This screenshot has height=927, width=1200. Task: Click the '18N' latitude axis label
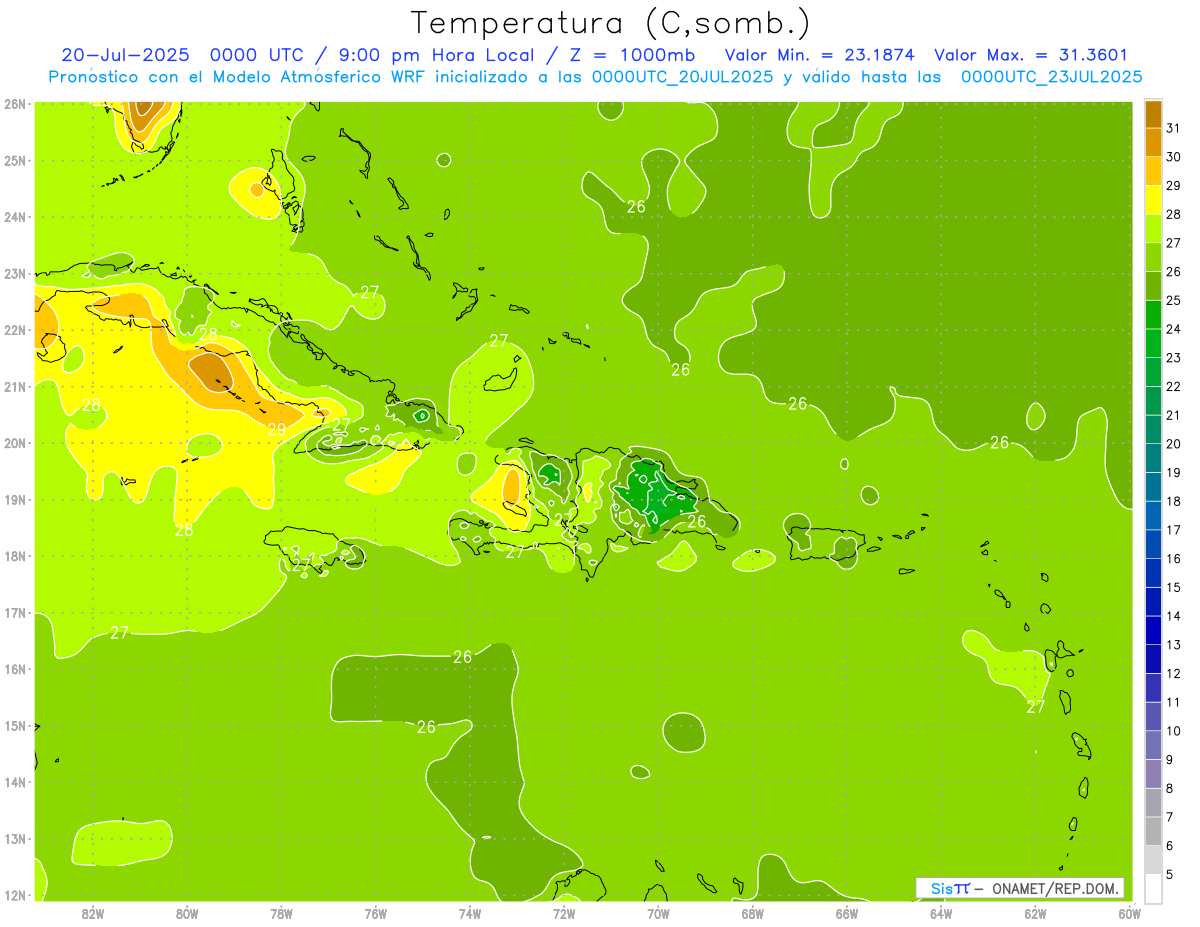pyautogui.click(x=14, y=556)
